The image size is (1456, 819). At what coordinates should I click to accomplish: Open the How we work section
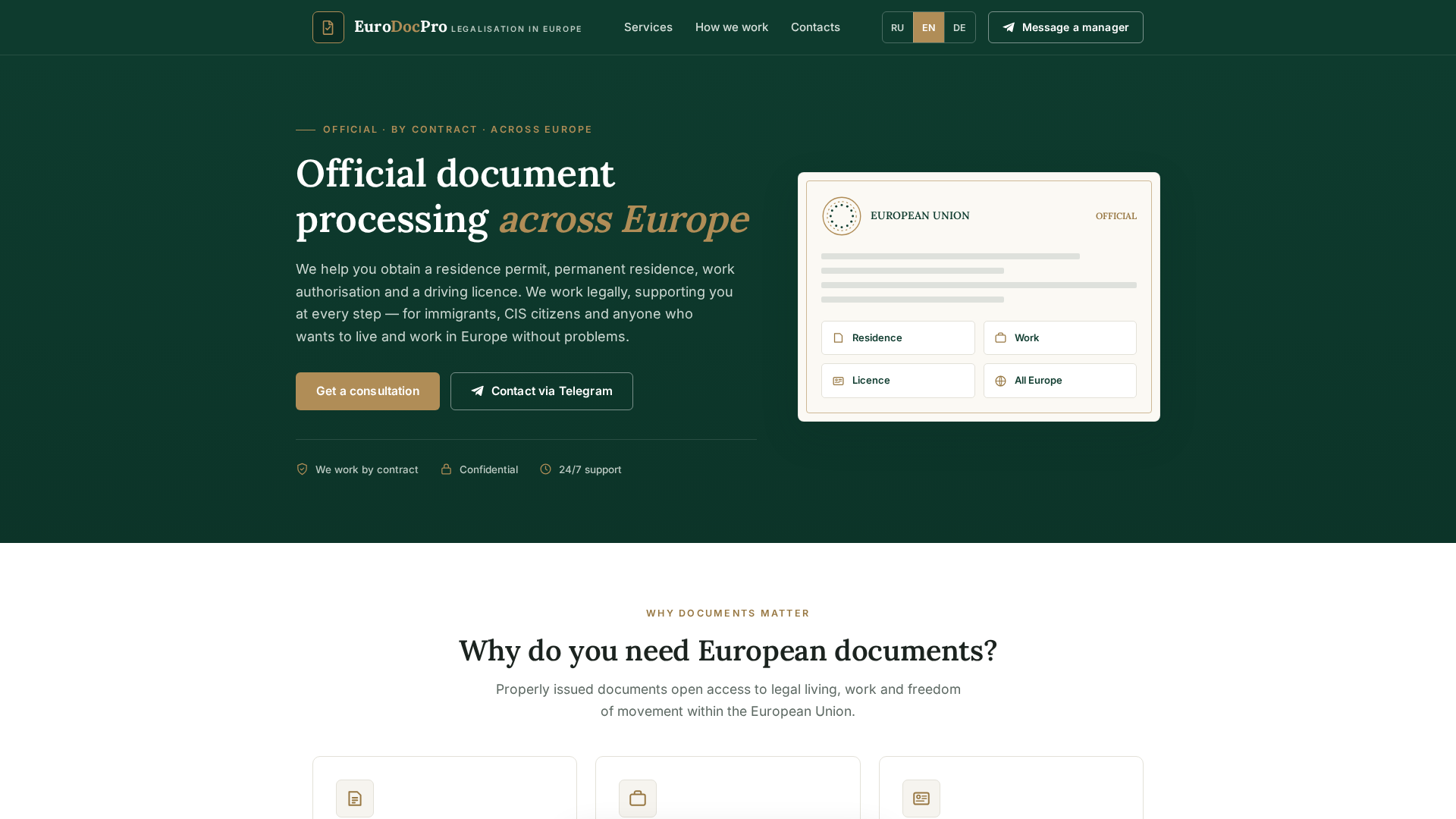click(732, 27)
